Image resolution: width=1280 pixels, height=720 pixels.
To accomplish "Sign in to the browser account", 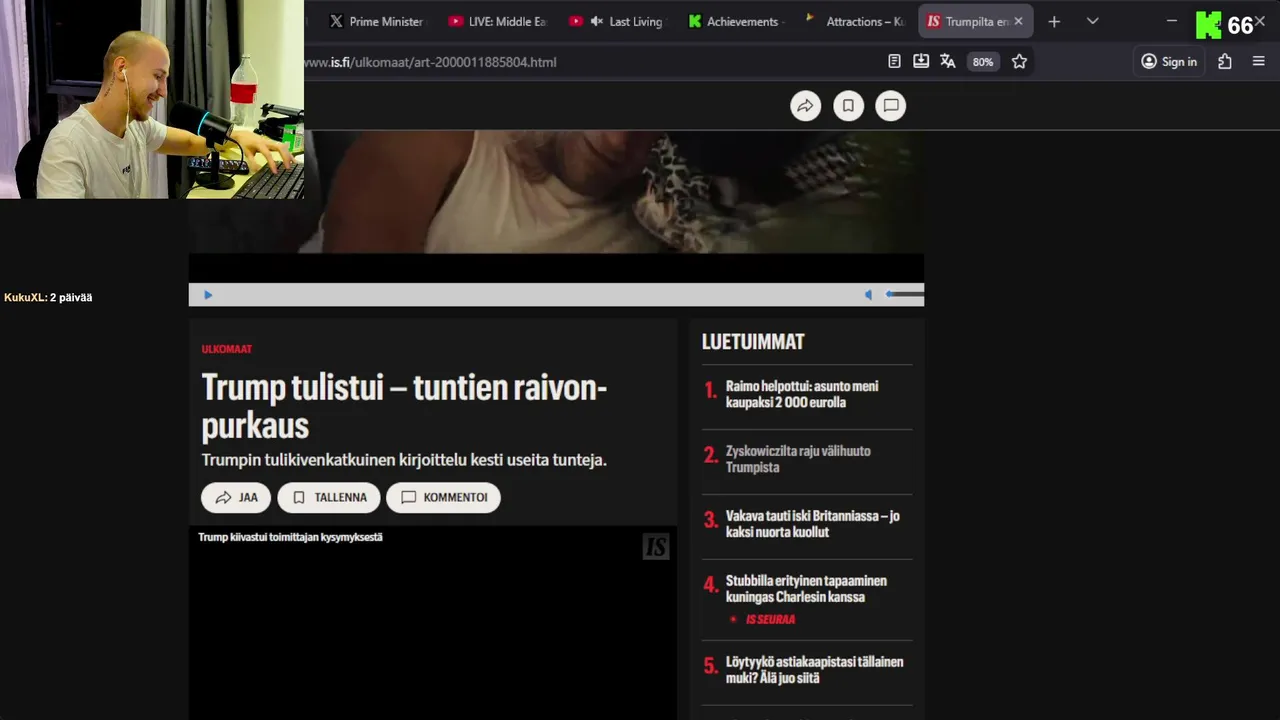I will tap(1169, 61).
